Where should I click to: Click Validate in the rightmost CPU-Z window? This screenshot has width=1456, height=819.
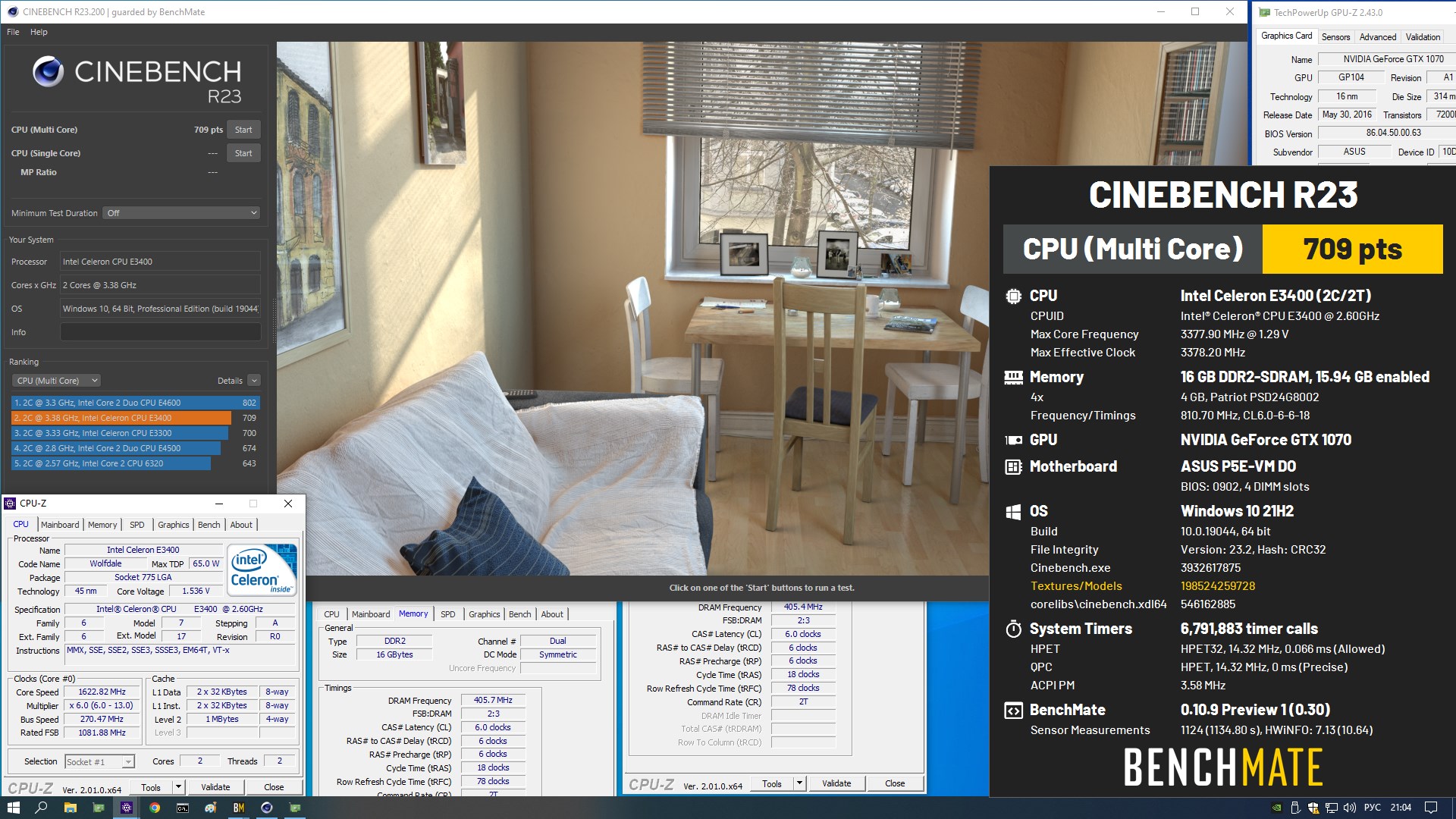[836, 783]
